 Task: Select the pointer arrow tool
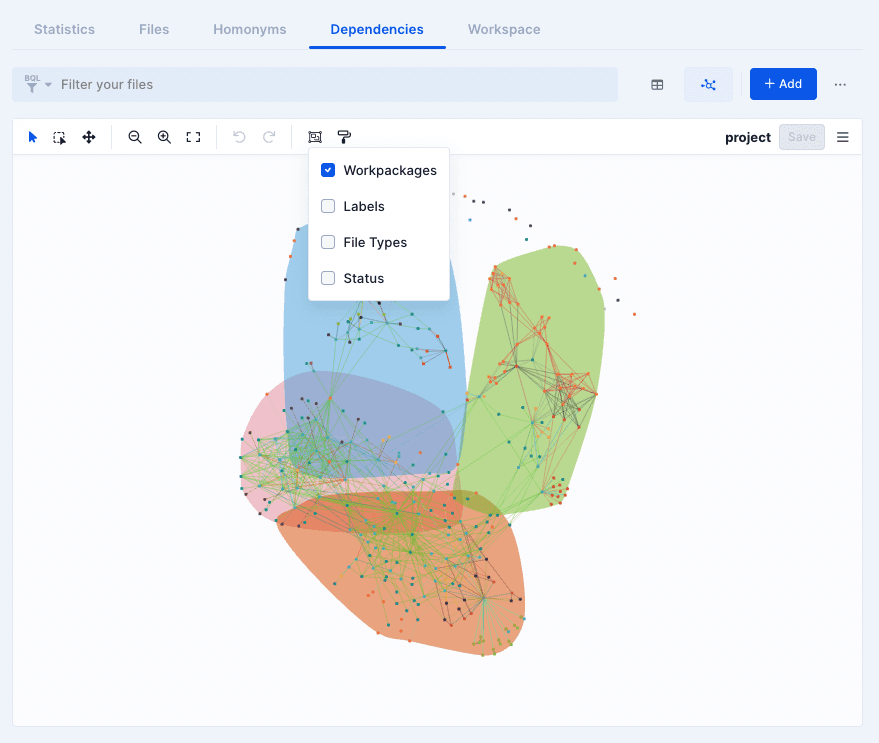33,137
